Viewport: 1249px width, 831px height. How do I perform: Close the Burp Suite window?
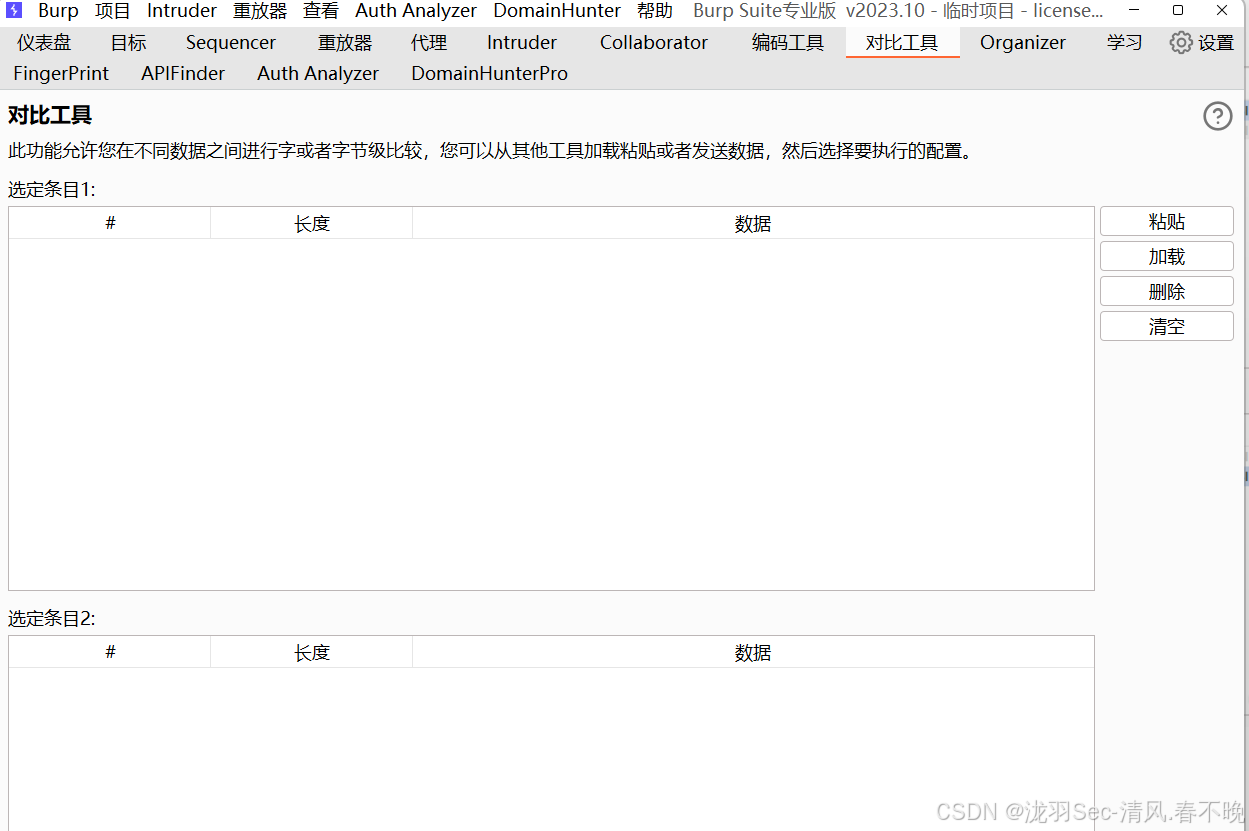tap(1223, 10)
